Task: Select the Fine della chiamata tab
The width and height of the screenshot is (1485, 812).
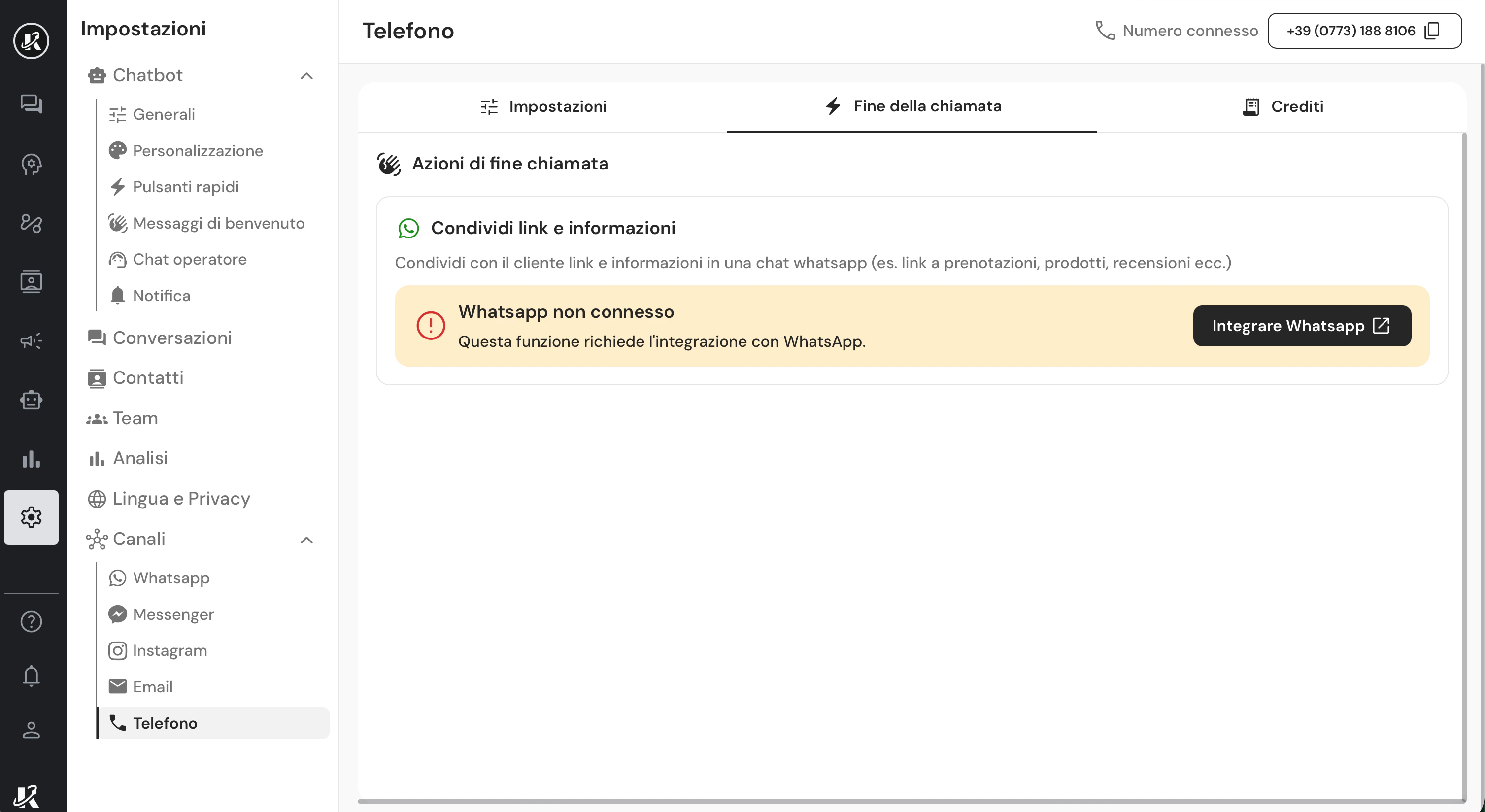Action: 912,106
